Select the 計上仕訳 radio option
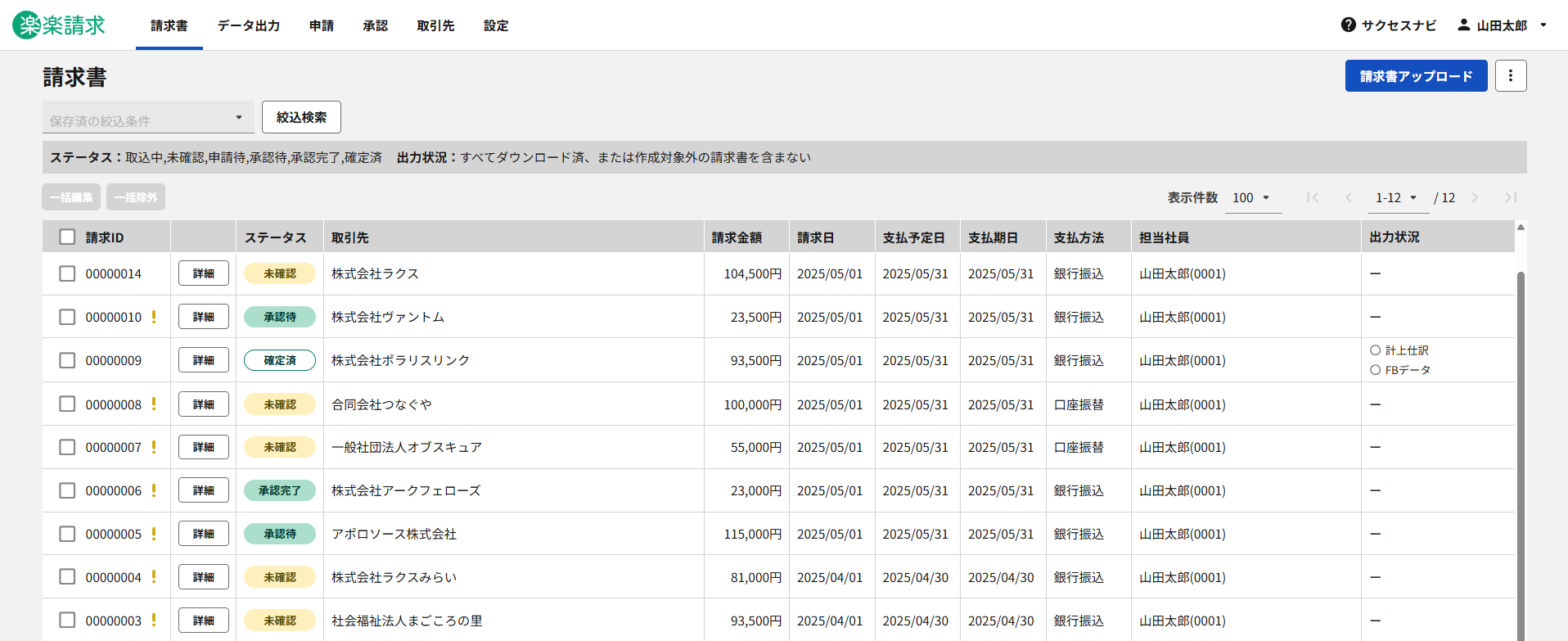1568x641 pixels. point(1376,350)
